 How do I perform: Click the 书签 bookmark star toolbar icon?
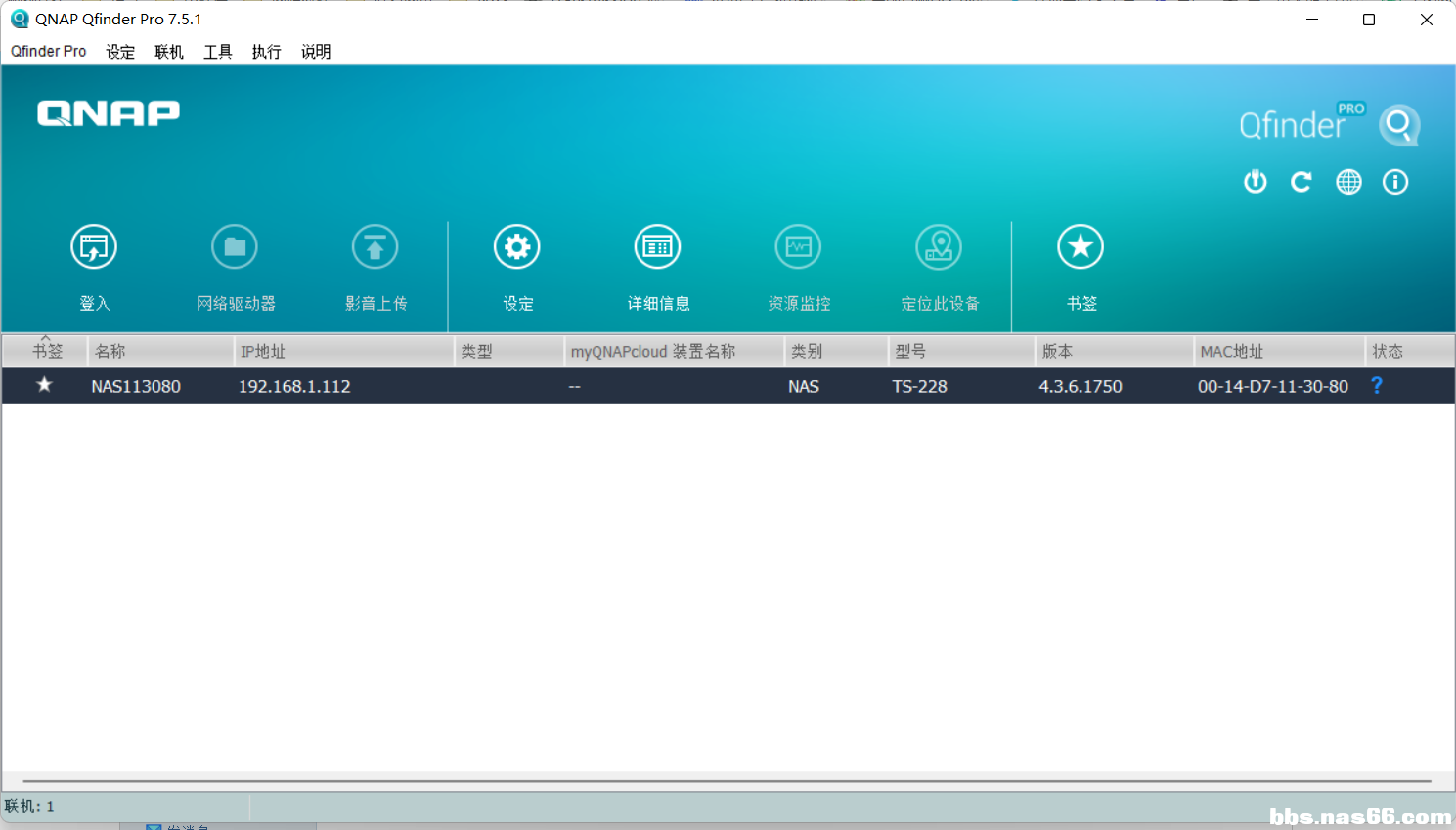coord(1081,247)
